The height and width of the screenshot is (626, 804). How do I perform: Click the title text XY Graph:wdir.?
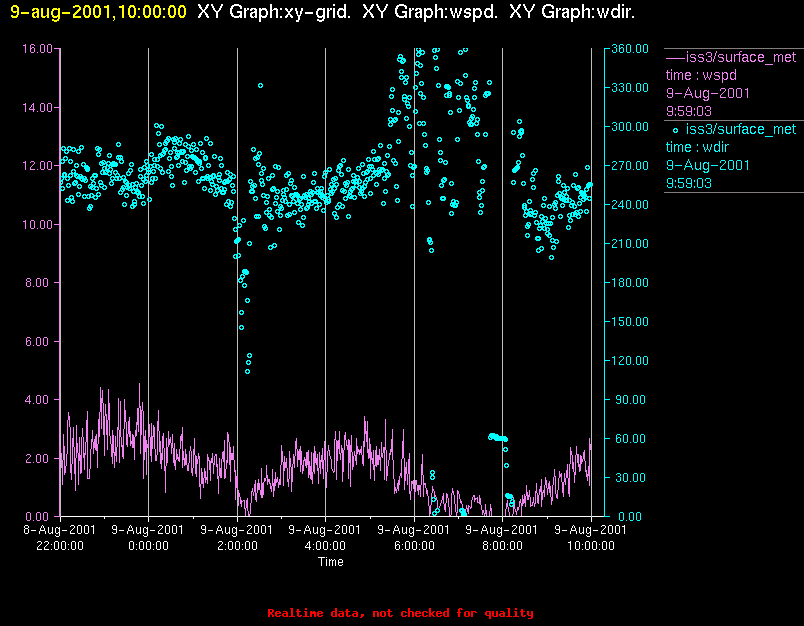572,12
